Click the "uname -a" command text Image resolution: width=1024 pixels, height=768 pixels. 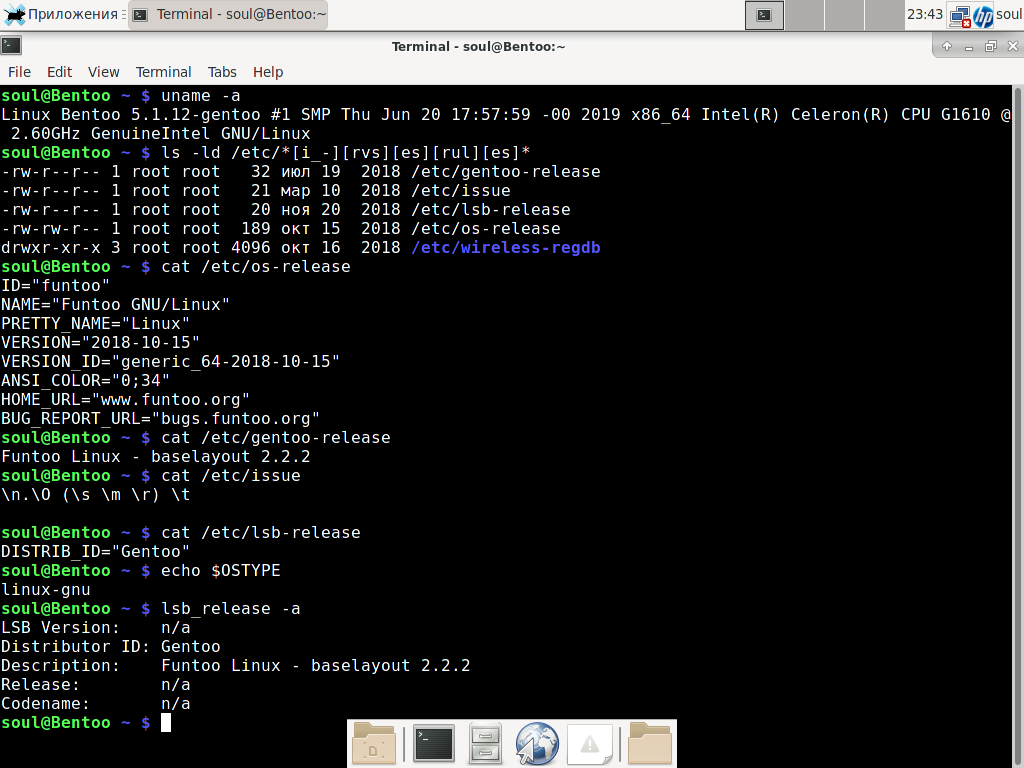[x=200, y=95]
